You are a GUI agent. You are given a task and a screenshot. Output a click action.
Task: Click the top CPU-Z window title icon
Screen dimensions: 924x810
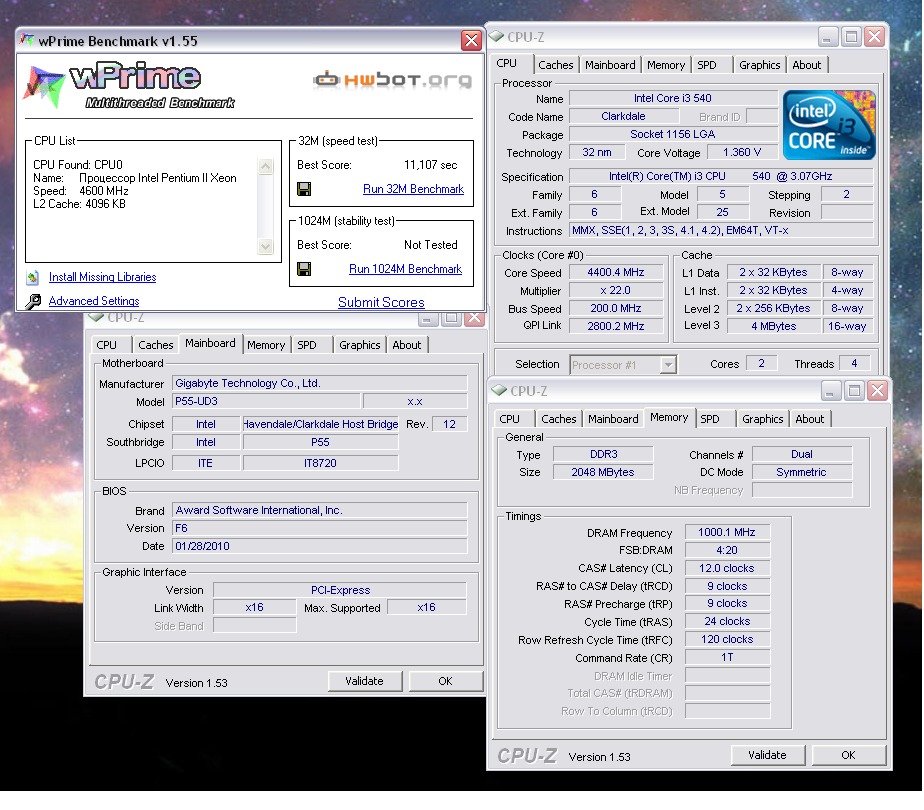coord(497,37)
